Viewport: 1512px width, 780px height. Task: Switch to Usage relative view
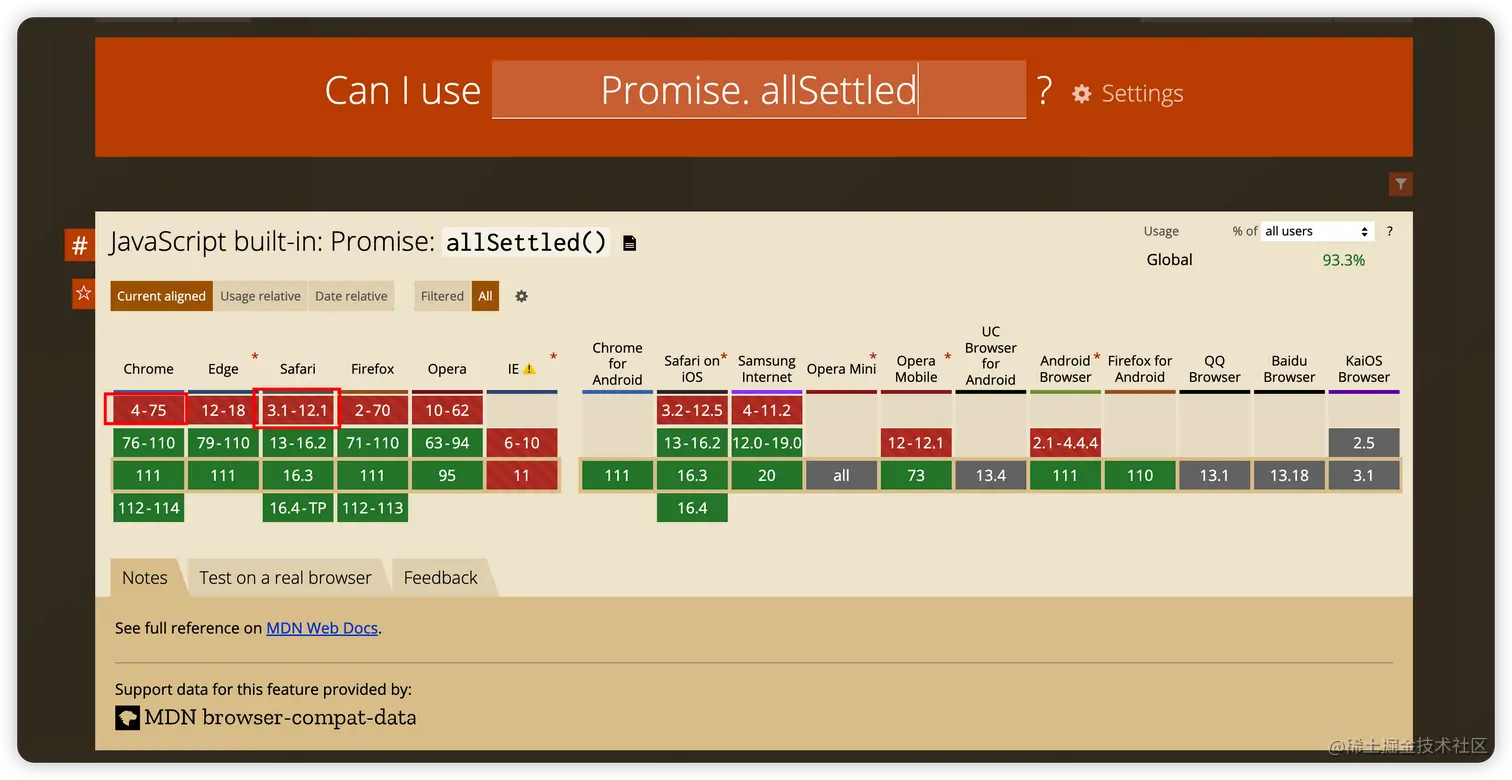(x=260, y=296)
